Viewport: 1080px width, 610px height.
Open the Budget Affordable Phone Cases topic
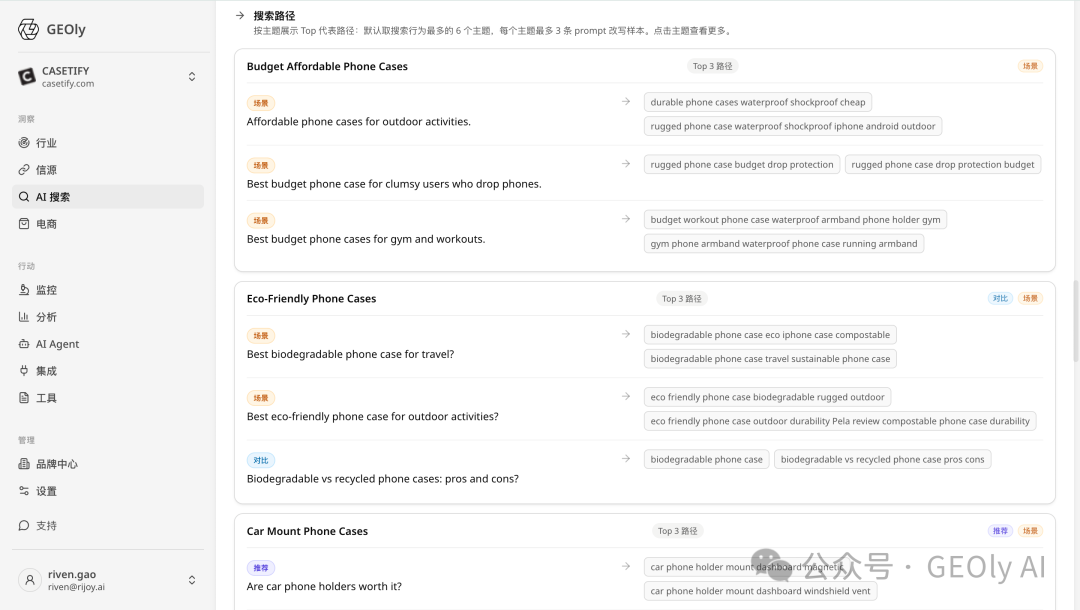click(327, 66)
